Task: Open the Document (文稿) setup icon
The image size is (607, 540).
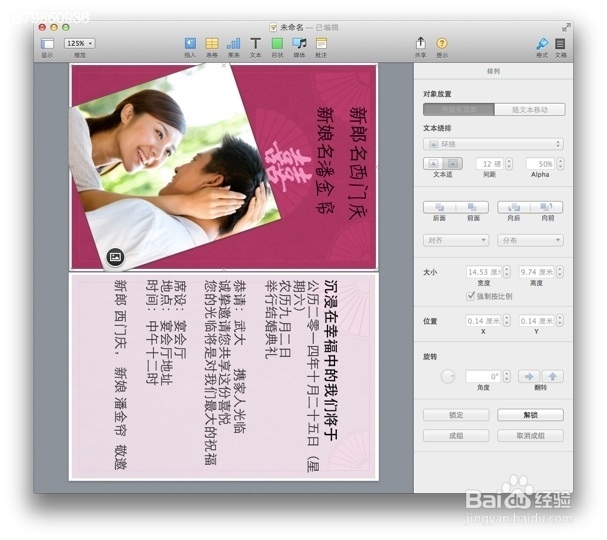Action: pyautogui.click(x=560, y=43)
